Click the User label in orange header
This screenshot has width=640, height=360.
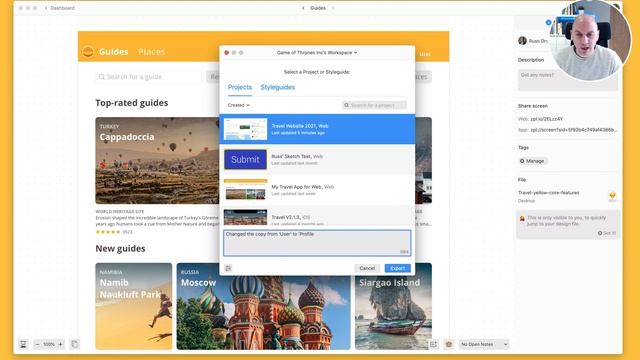click(x=425, y=54)
